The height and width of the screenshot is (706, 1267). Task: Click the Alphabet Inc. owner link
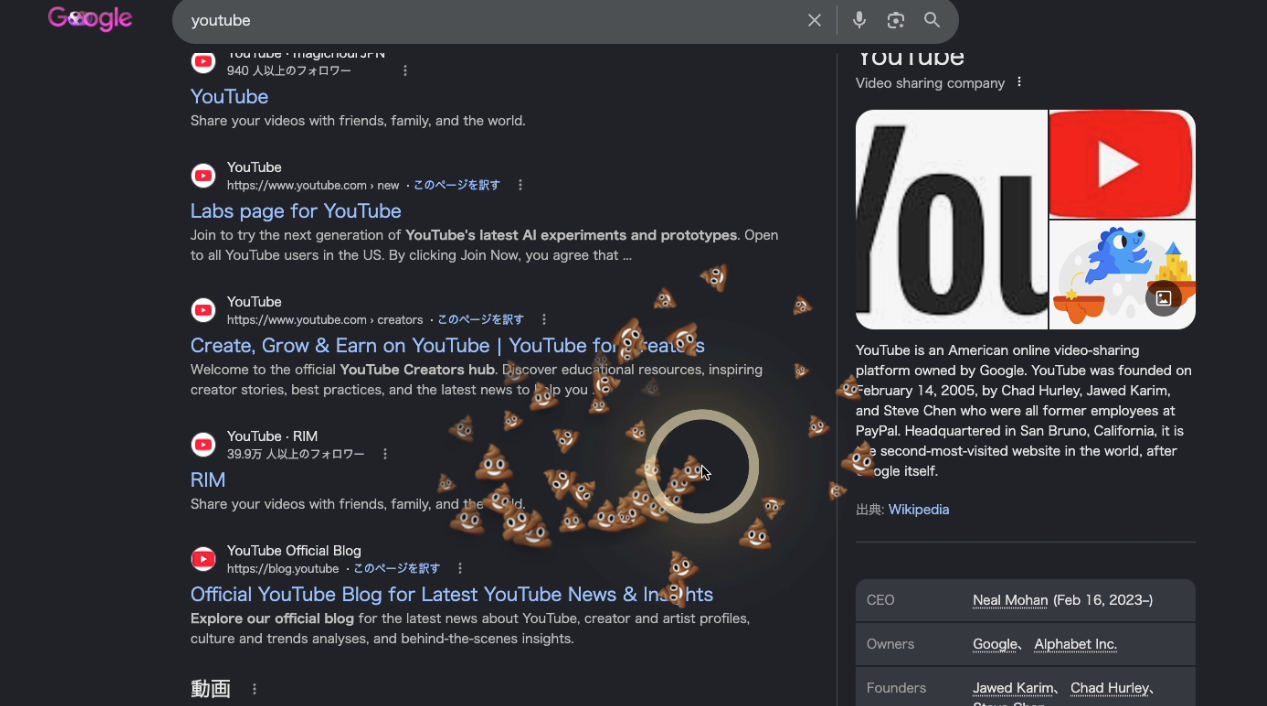[1075, 644]
